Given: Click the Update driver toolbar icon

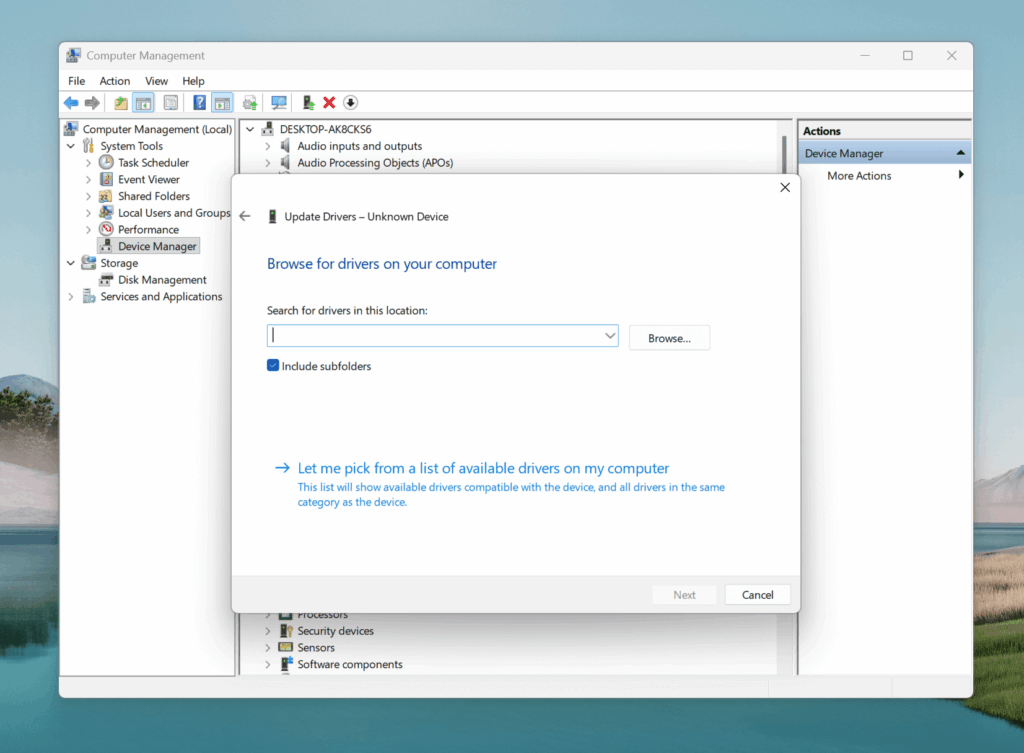Looking at the screenshot, I should [x=309, y=103].
